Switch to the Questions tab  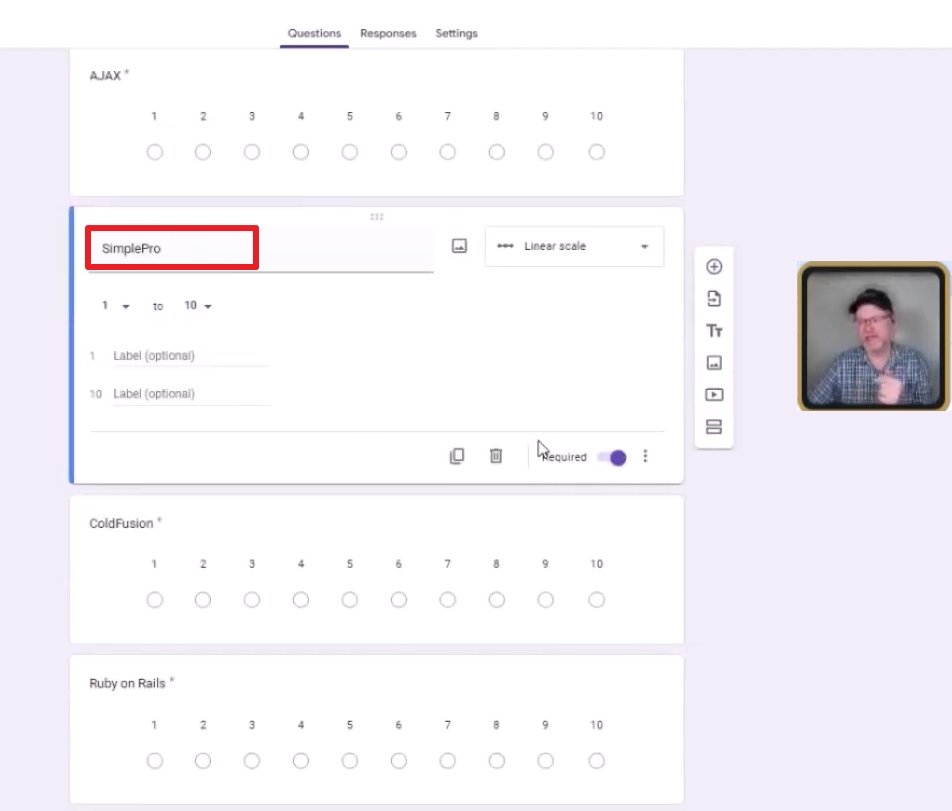pos(314,33)
